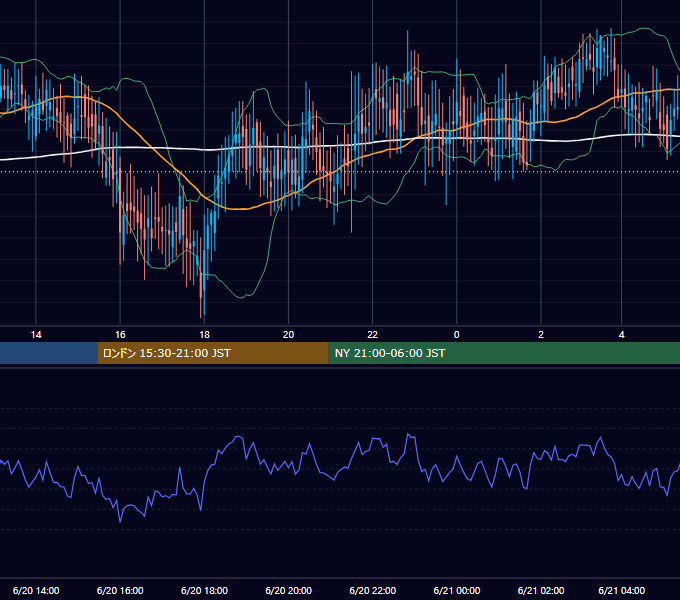Click the 6/21 04:00 label on oscillator axis

pos(621,590)
